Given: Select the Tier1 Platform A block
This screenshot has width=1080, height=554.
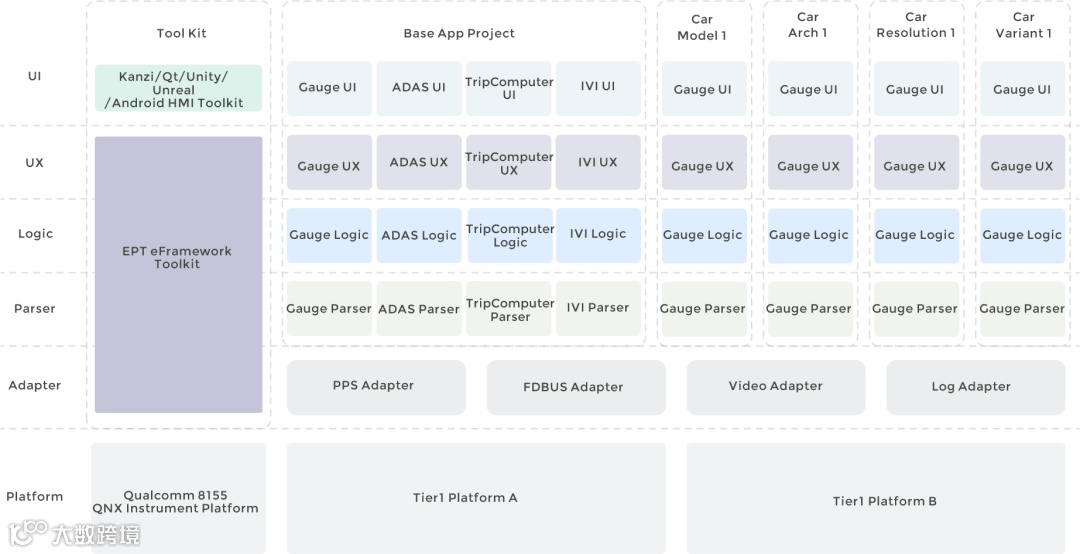Looking at the screenshot, I should tap(475, 498).
